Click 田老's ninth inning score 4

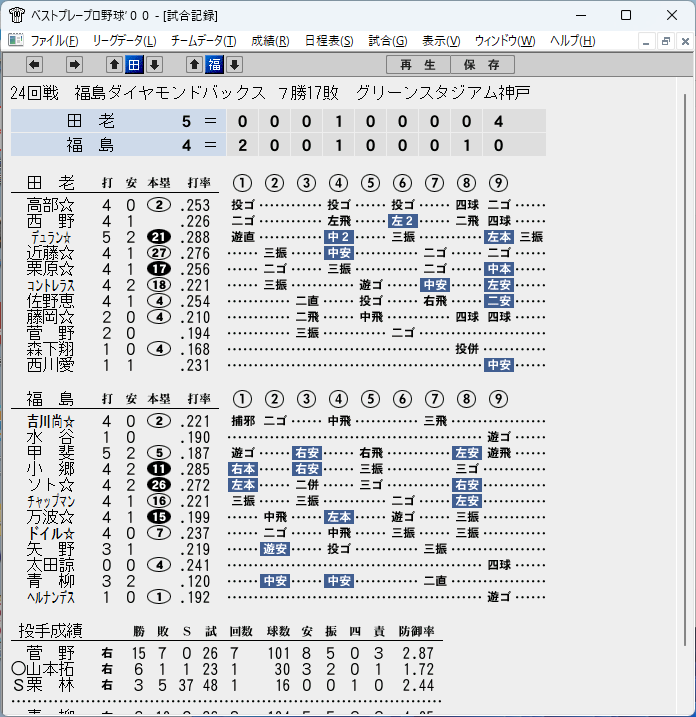498,122
